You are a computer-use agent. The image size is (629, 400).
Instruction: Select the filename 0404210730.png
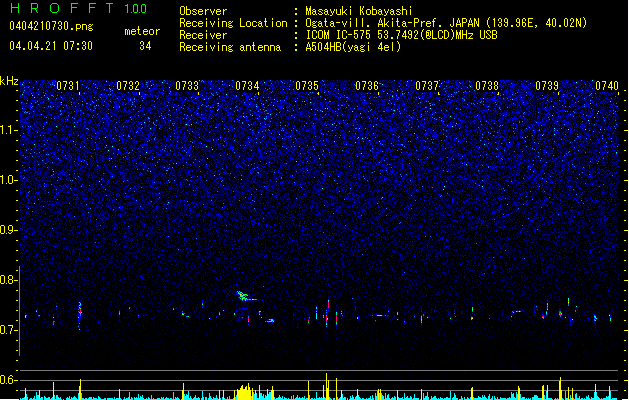[x=51, y=26]
